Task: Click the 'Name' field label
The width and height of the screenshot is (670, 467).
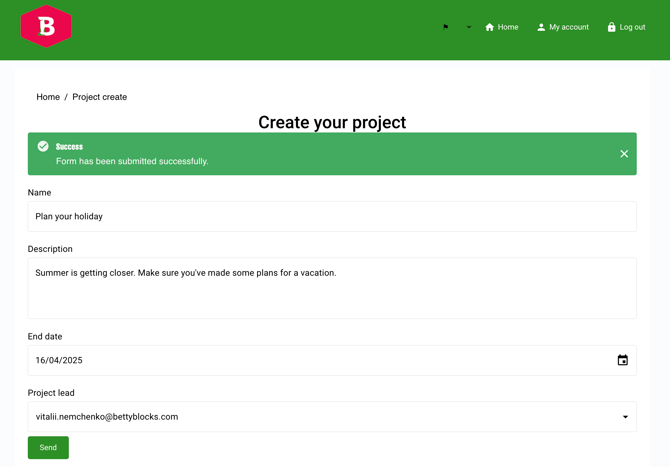Action: pos(39,193)
